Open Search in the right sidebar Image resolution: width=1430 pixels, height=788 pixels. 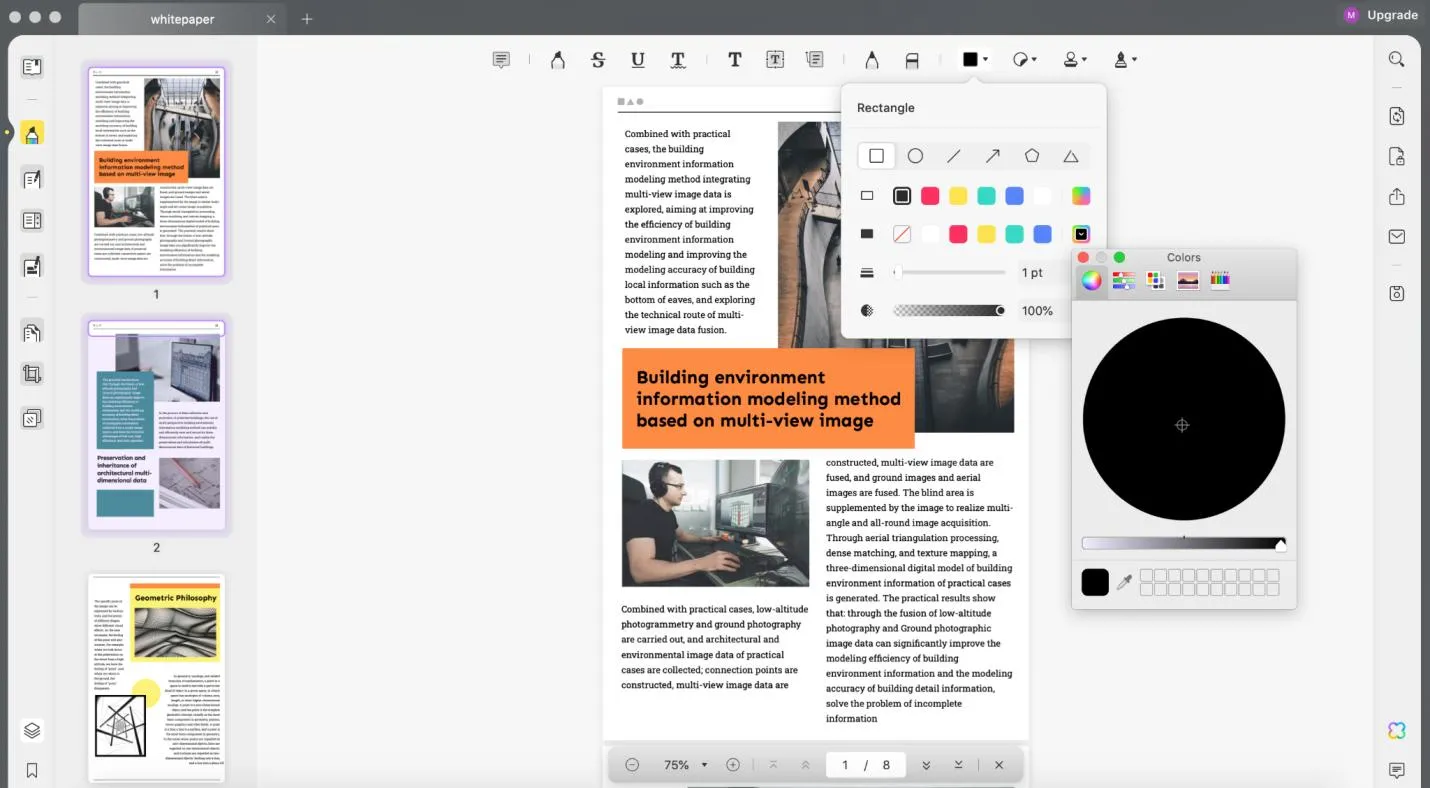pos(1396,59)
